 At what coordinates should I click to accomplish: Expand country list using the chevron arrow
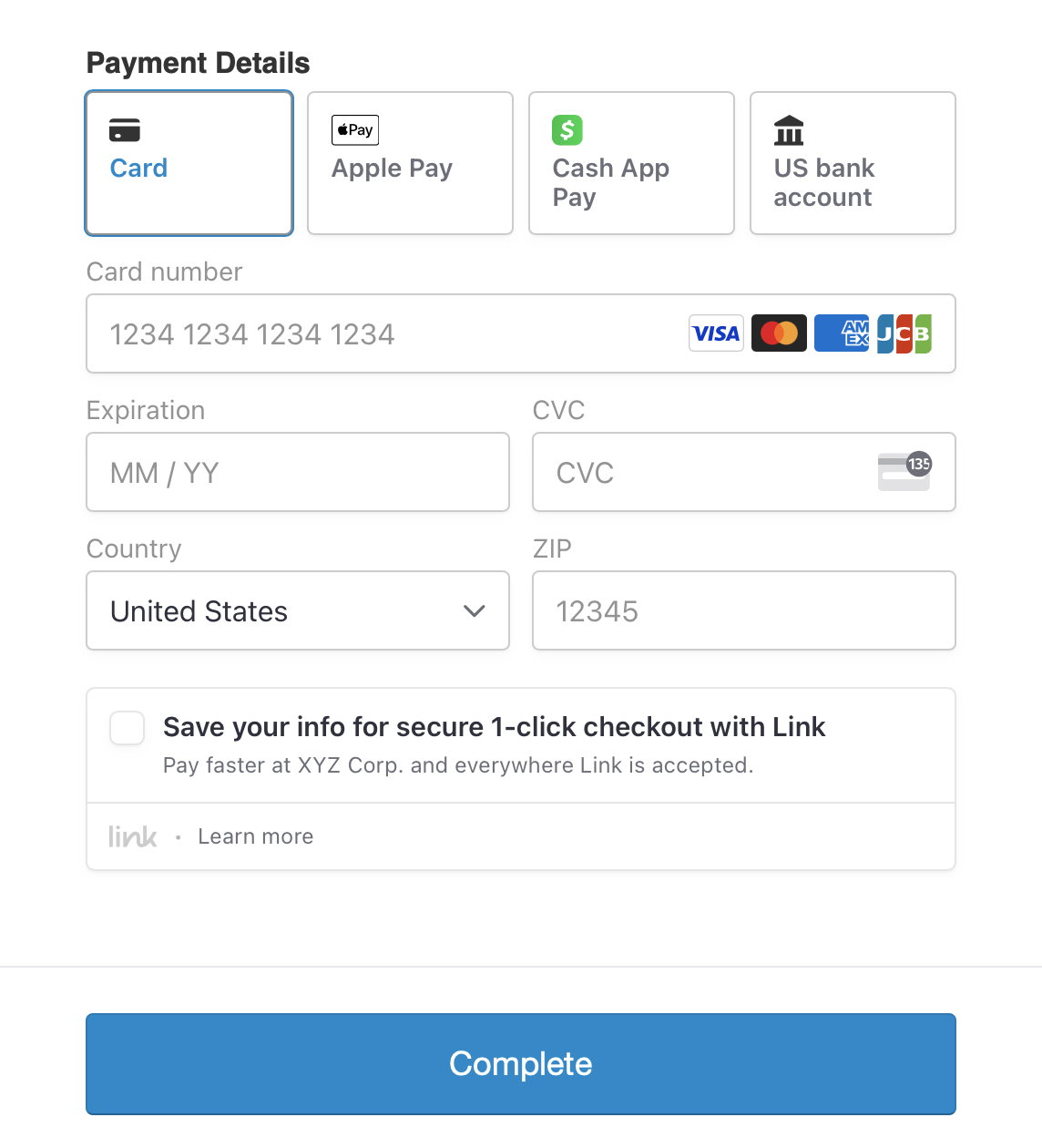[474, 611]
